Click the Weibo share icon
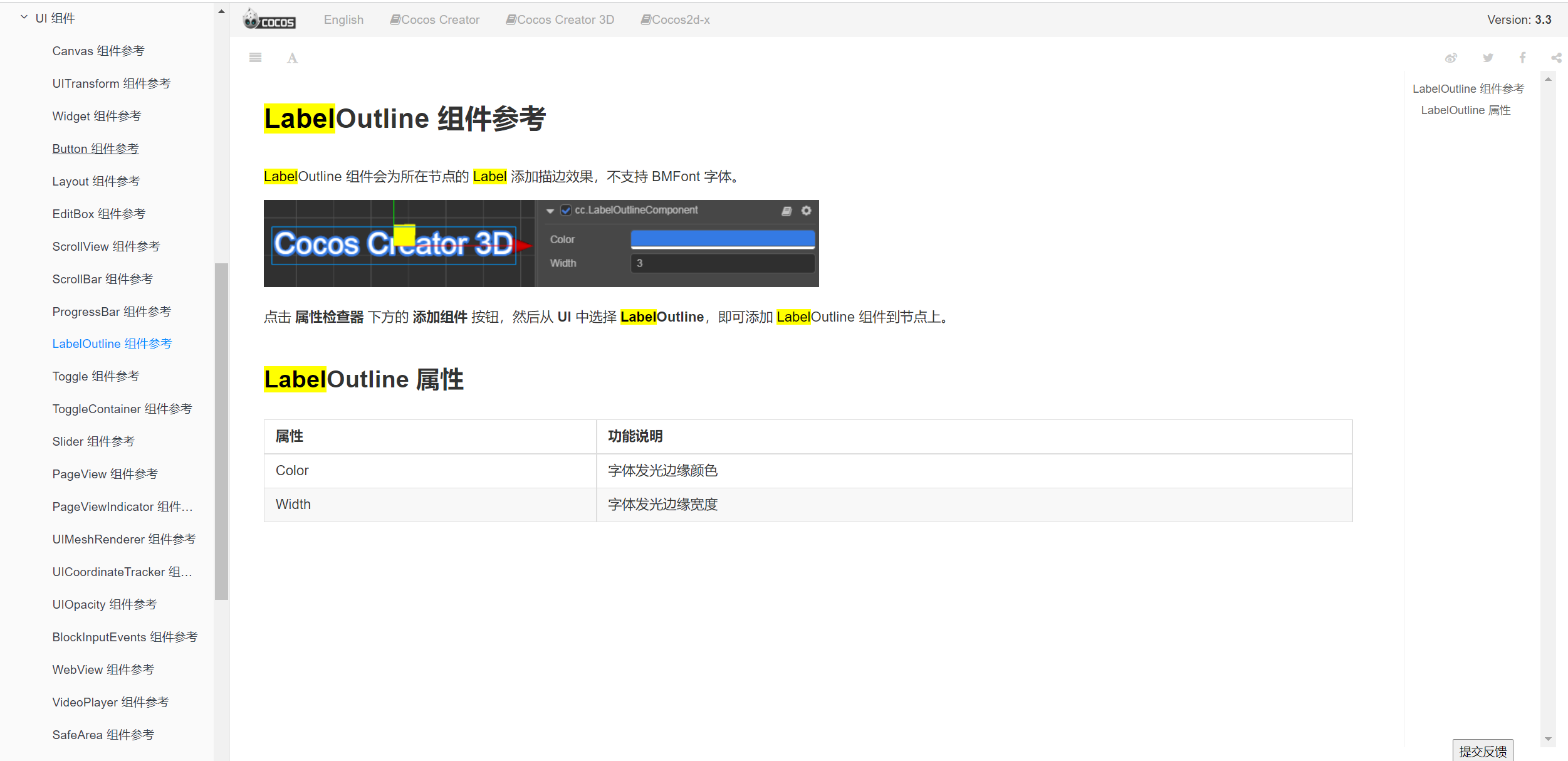This screenshot has width=1568, height=761. click(x=1451, y=58)
